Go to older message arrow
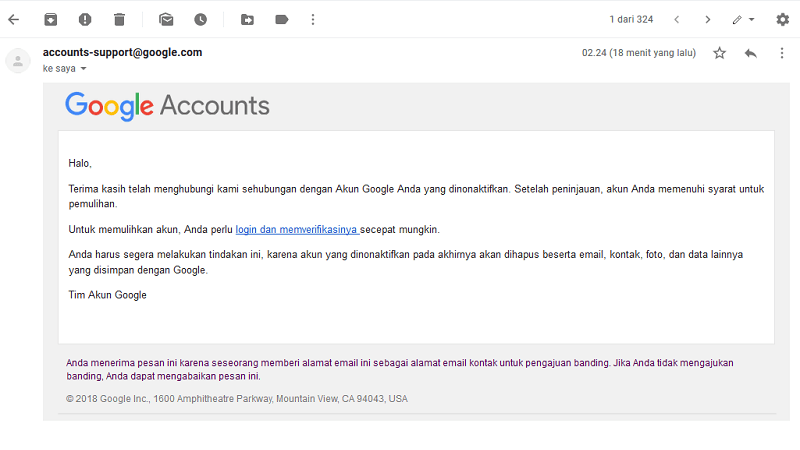This screenshot has width=800, height=450. coord(708,20)
